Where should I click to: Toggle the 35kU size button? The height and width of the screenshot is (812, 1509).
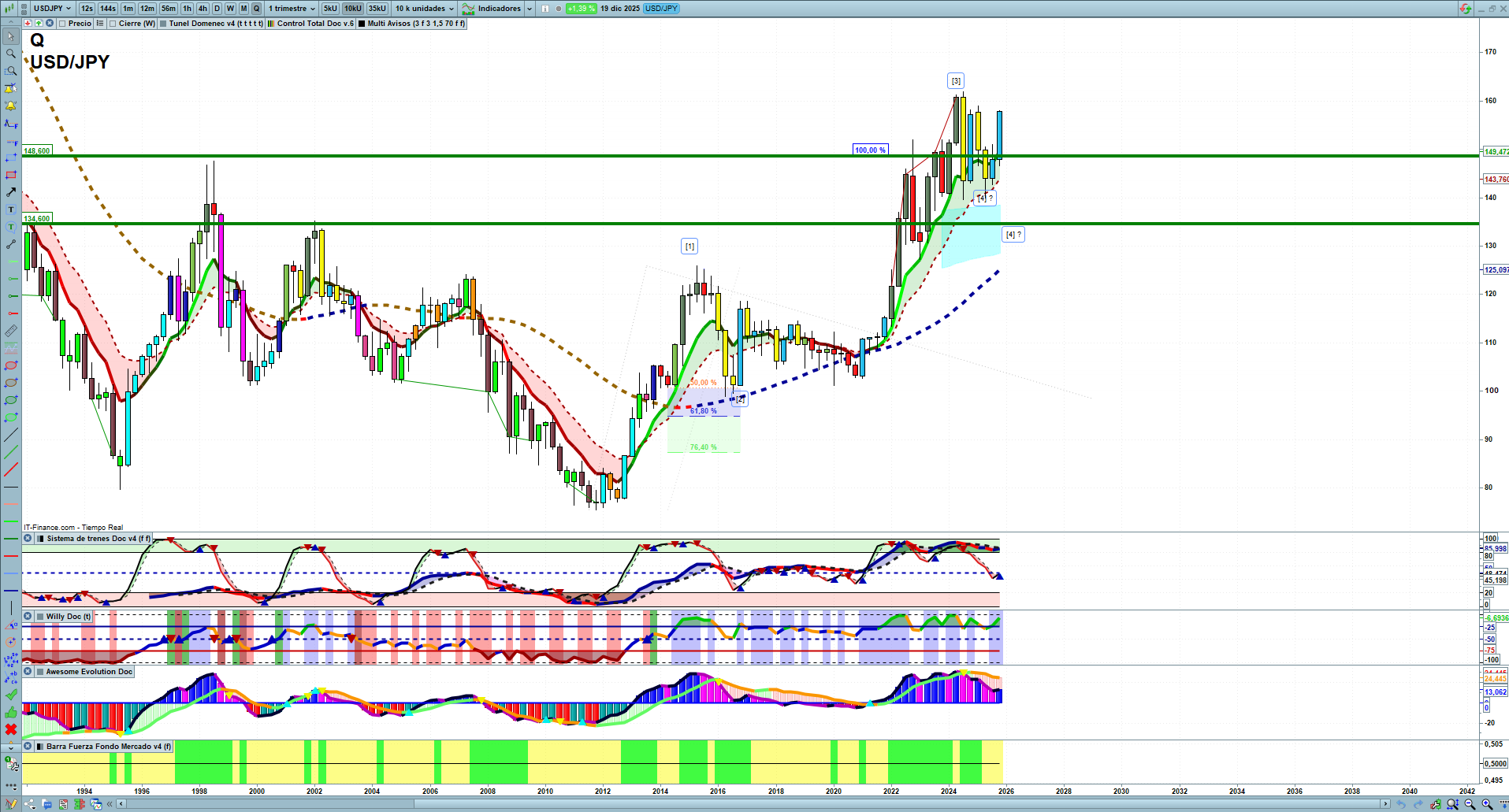coord(377,9)
